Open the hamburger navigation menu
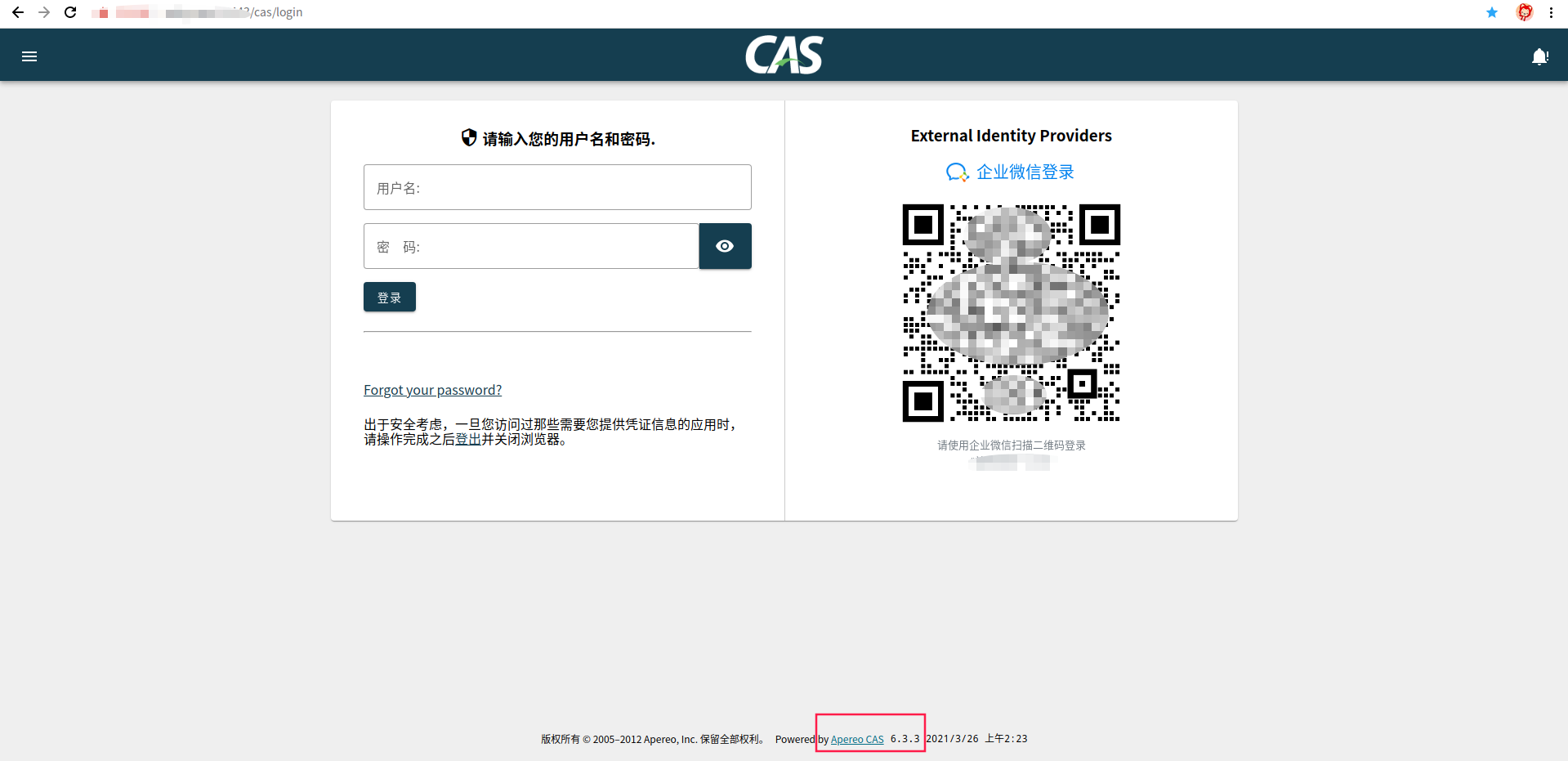Viewport: 1568px width, 761px height. 29,56
